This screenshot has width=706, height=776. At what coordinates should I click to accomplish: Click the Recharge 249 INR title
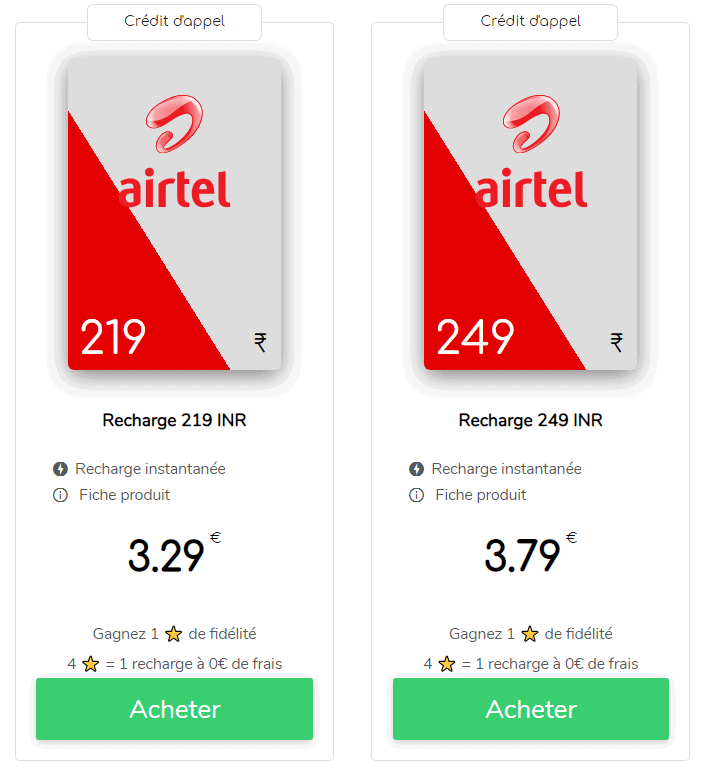(x=530, y=420)
